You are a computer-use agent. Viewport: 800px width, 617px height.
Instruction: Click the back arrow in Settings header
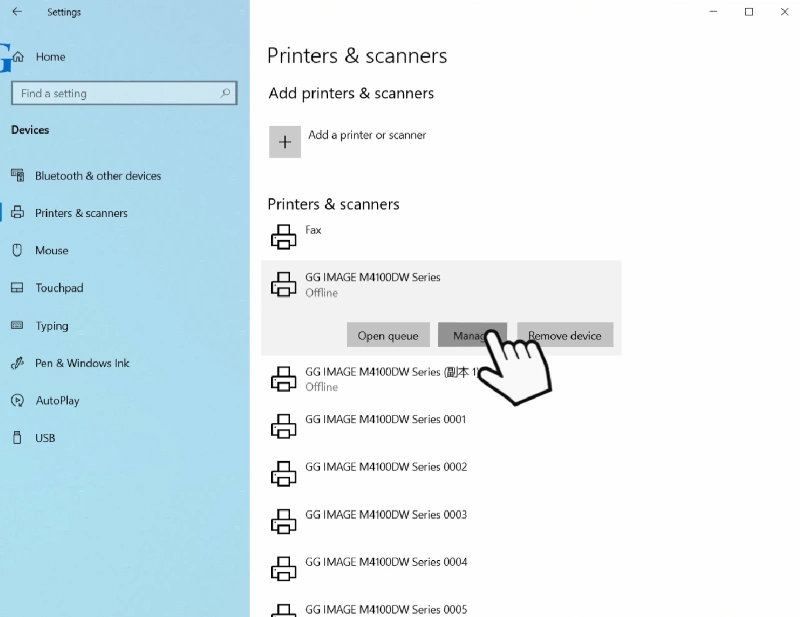pos(17,12)
